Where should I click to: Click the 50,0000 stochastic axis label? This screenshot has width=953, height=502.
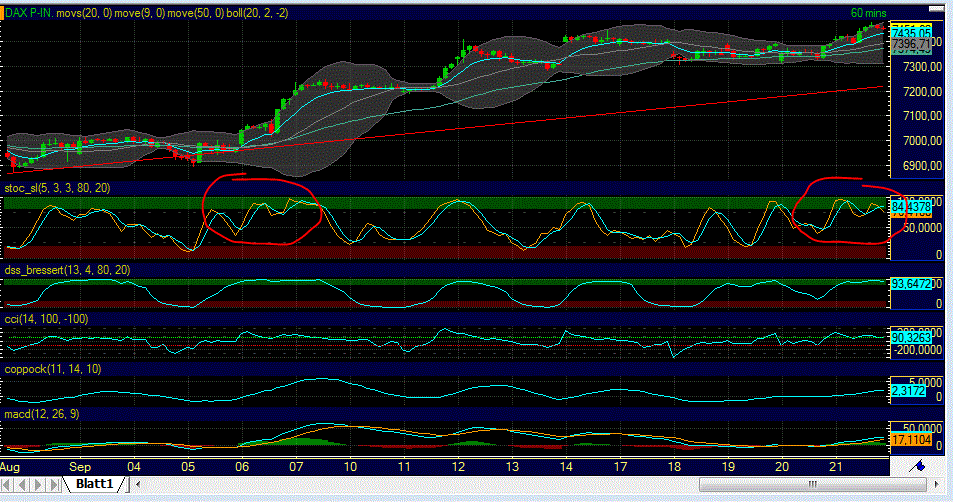(x=923, y=228)
